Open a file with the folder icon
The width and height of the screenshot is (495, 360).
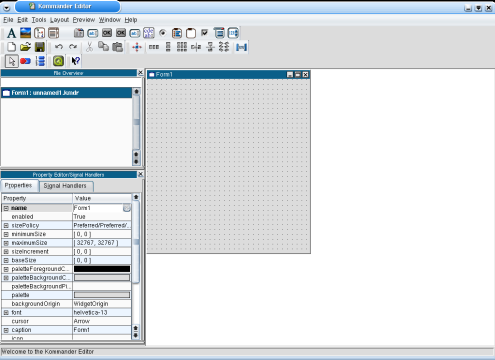(25, 47)
